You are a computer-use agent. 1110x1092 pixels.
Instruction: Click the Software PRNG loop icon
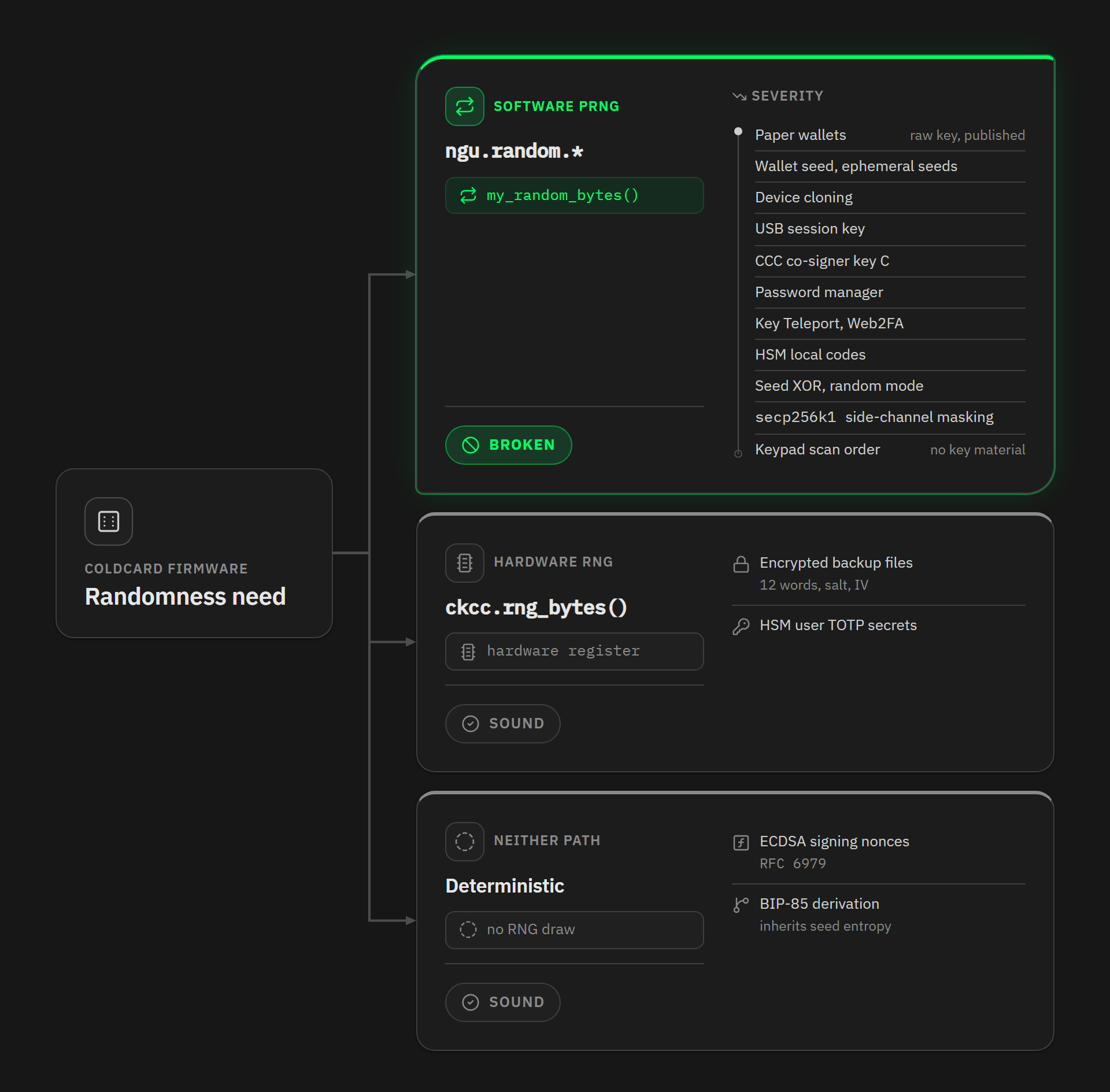pyautogui.click(x=465, y=106)
